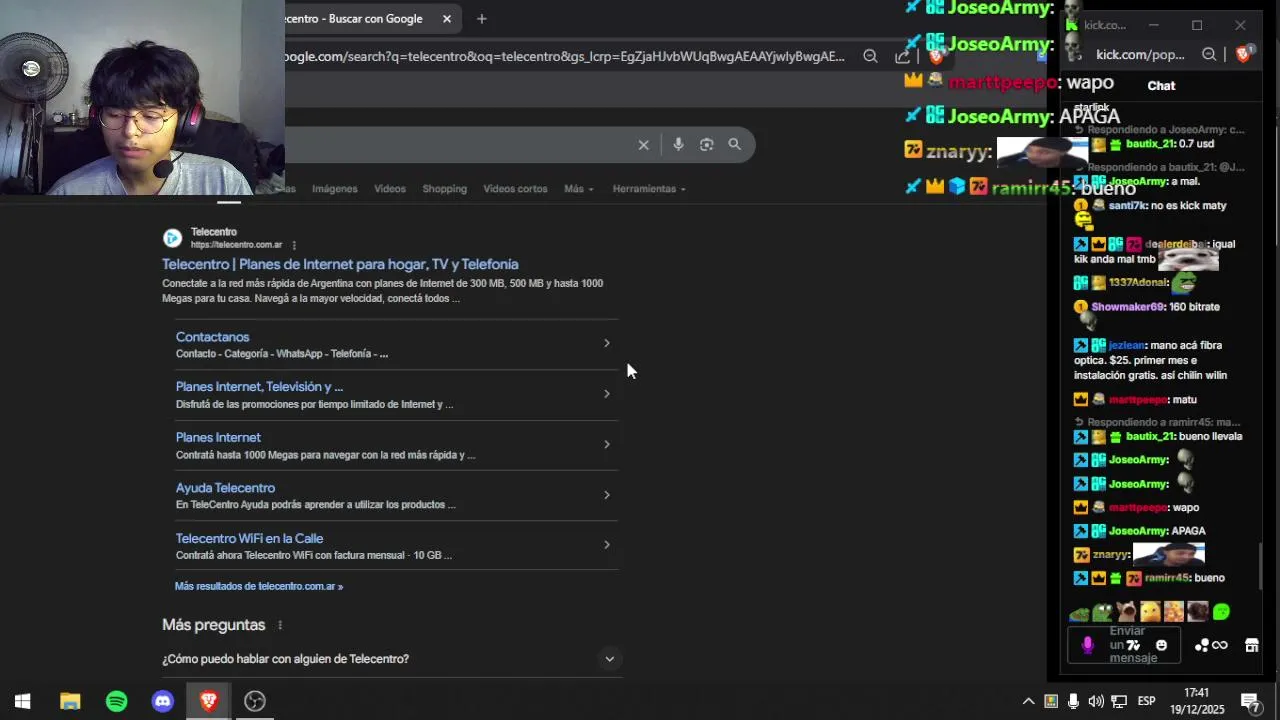Open the Más dropdown filter

(578, 189)
